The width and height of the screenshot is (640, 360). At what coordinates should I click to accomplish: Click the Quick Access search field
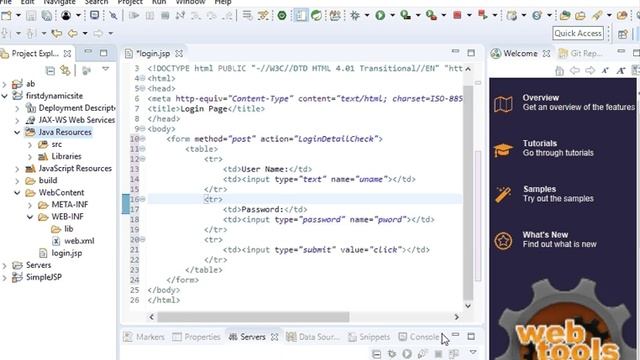pos(578,33)
